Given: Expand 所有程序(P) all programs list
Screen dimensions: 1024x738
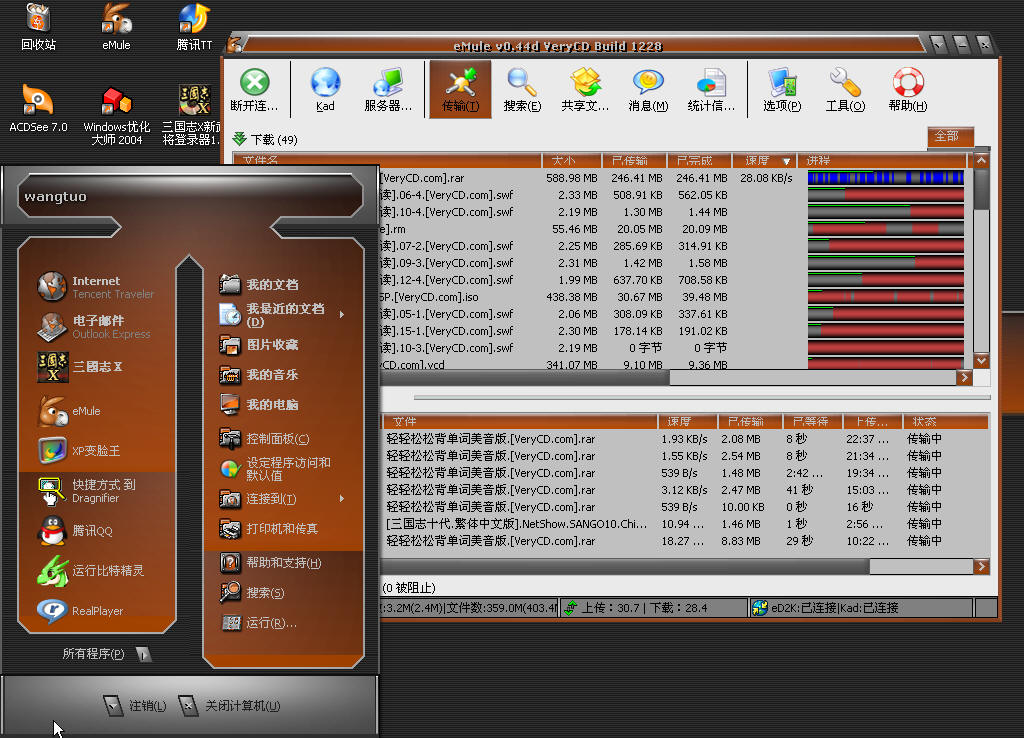Looking at the screenshot, I should 106,654.
